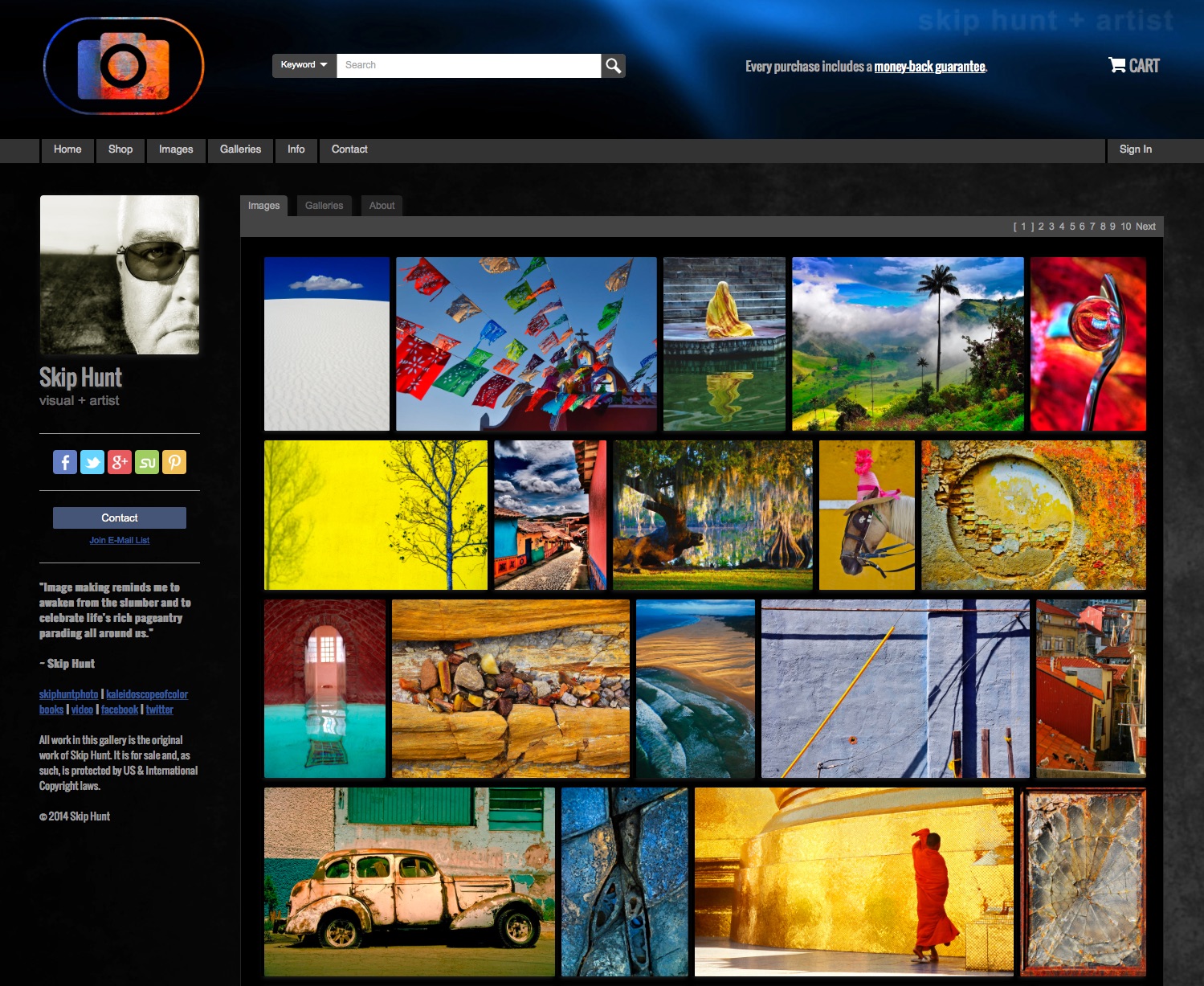Share on StumbleUpon icon
The width and height of the screenshot is (1204, 986).
tap(147, 462)
